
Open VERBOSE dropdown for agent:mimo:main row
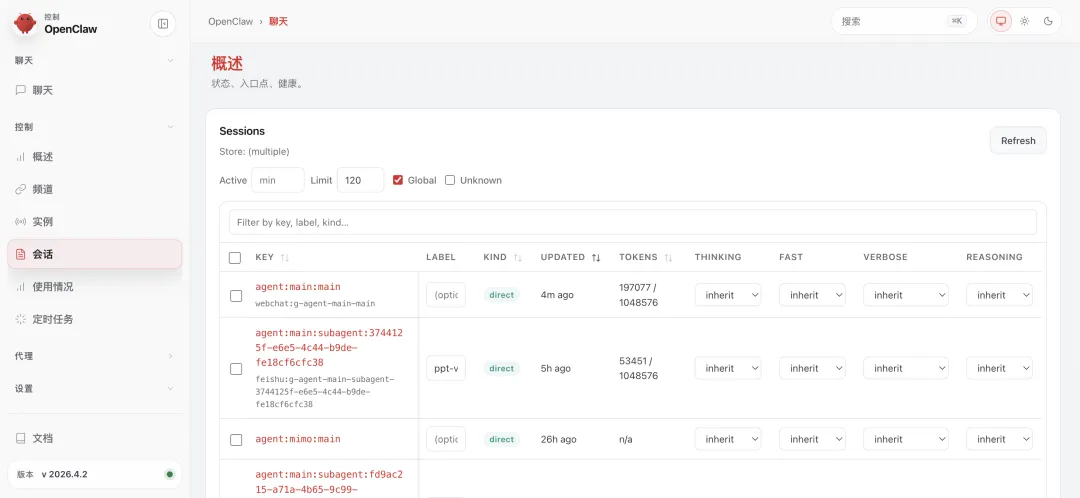tap(906, 439)
